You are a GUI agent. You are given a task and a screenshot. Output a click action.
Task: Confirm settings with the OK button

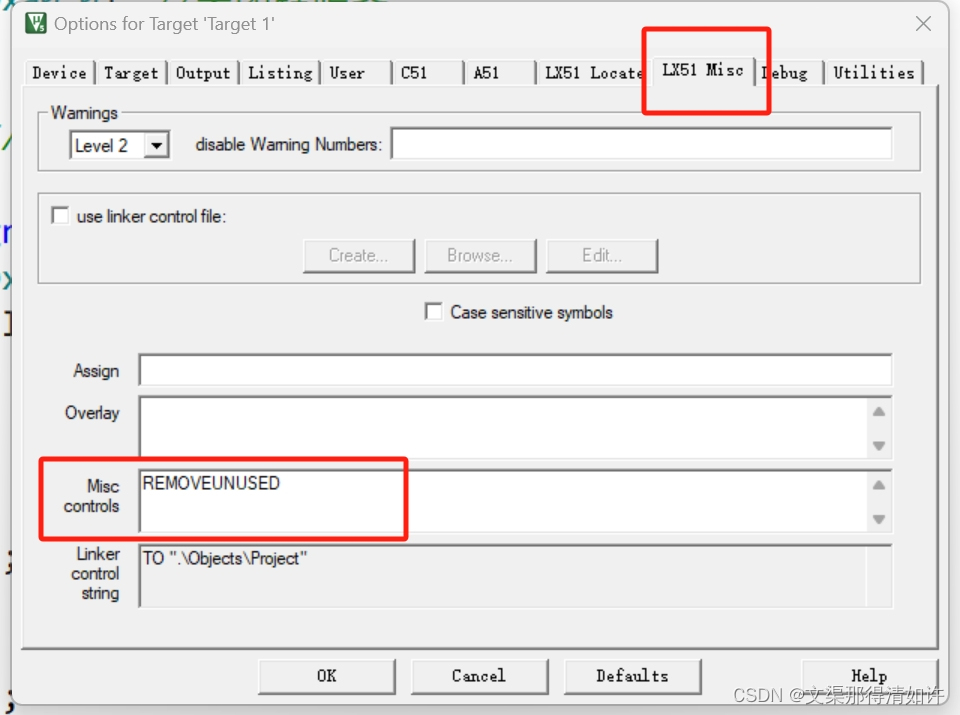click(x=327, y=676)
